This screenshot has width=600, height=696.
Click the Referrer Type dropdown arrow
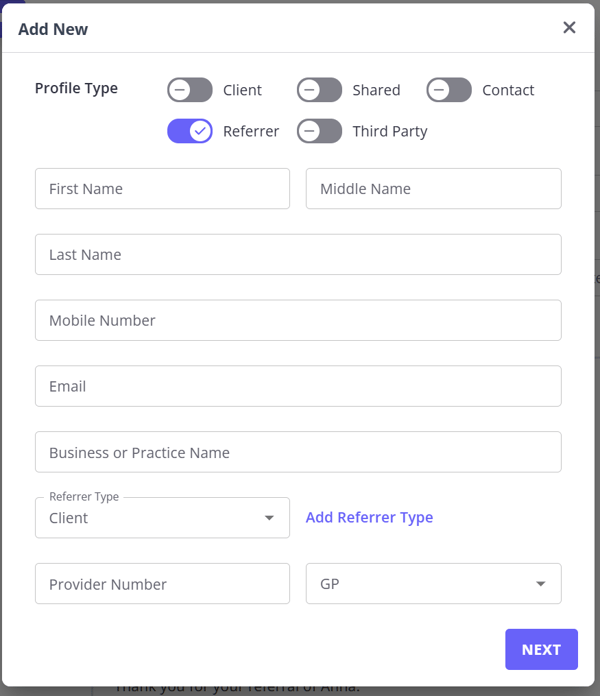269,518
